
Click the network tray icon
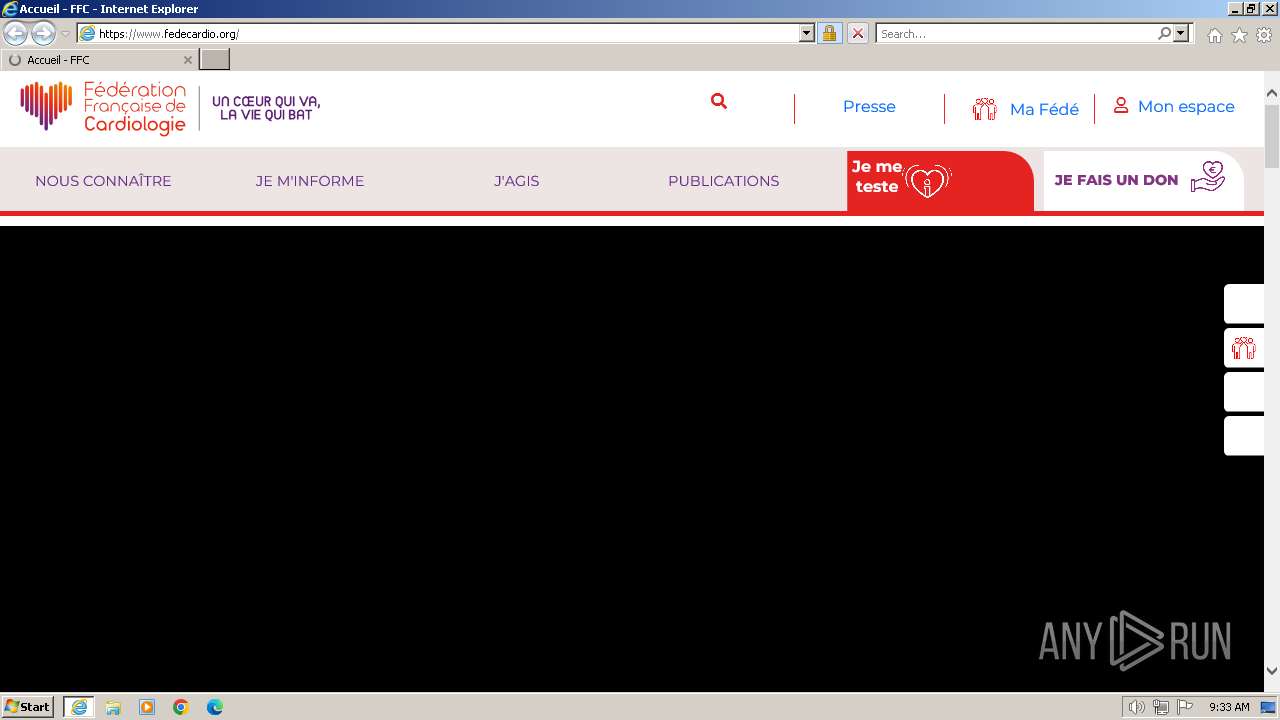pyautogui.click(x=1161, y=707)
